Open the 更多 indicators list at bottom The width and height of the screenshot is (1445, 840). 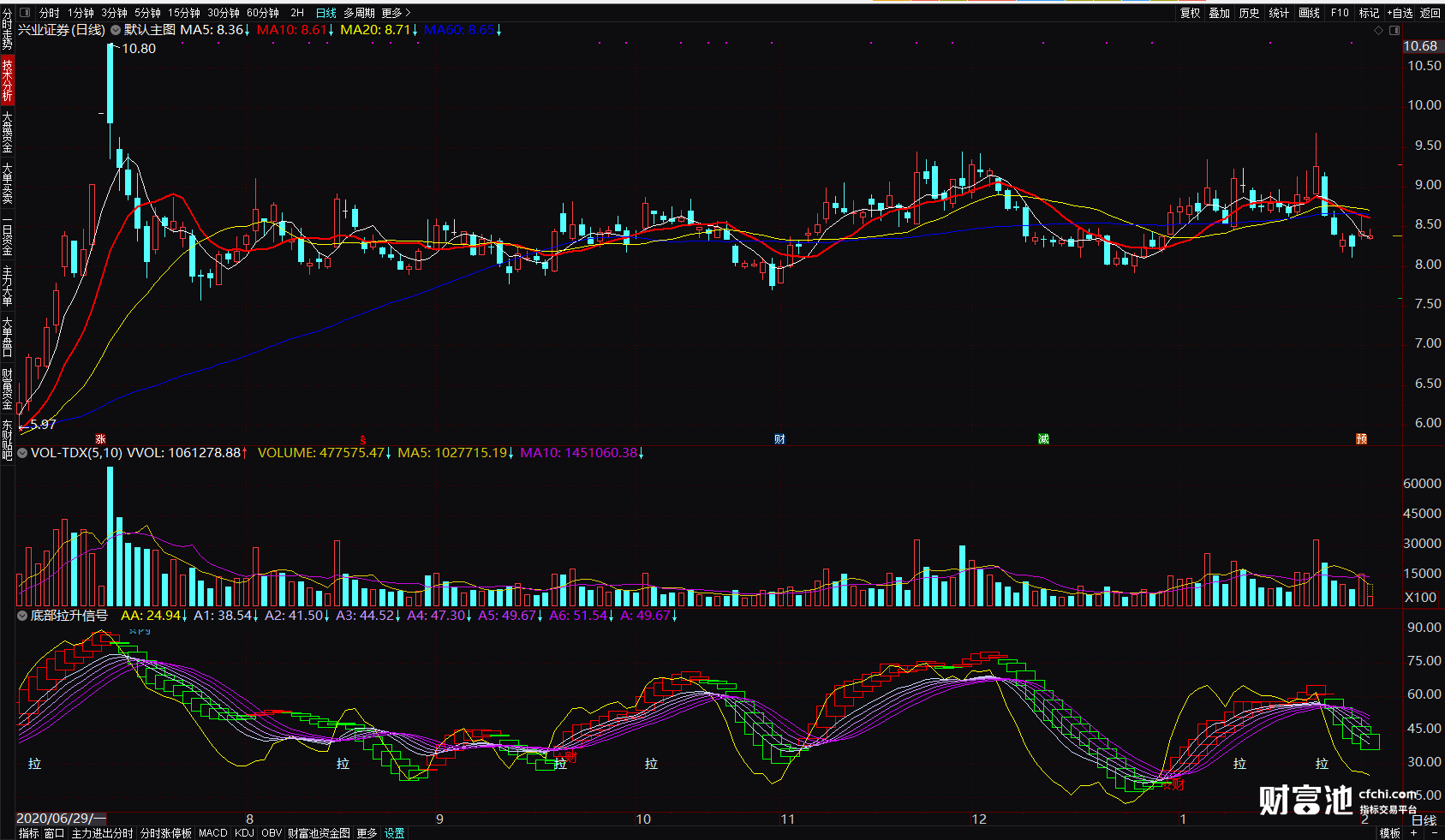coord(367,833)
